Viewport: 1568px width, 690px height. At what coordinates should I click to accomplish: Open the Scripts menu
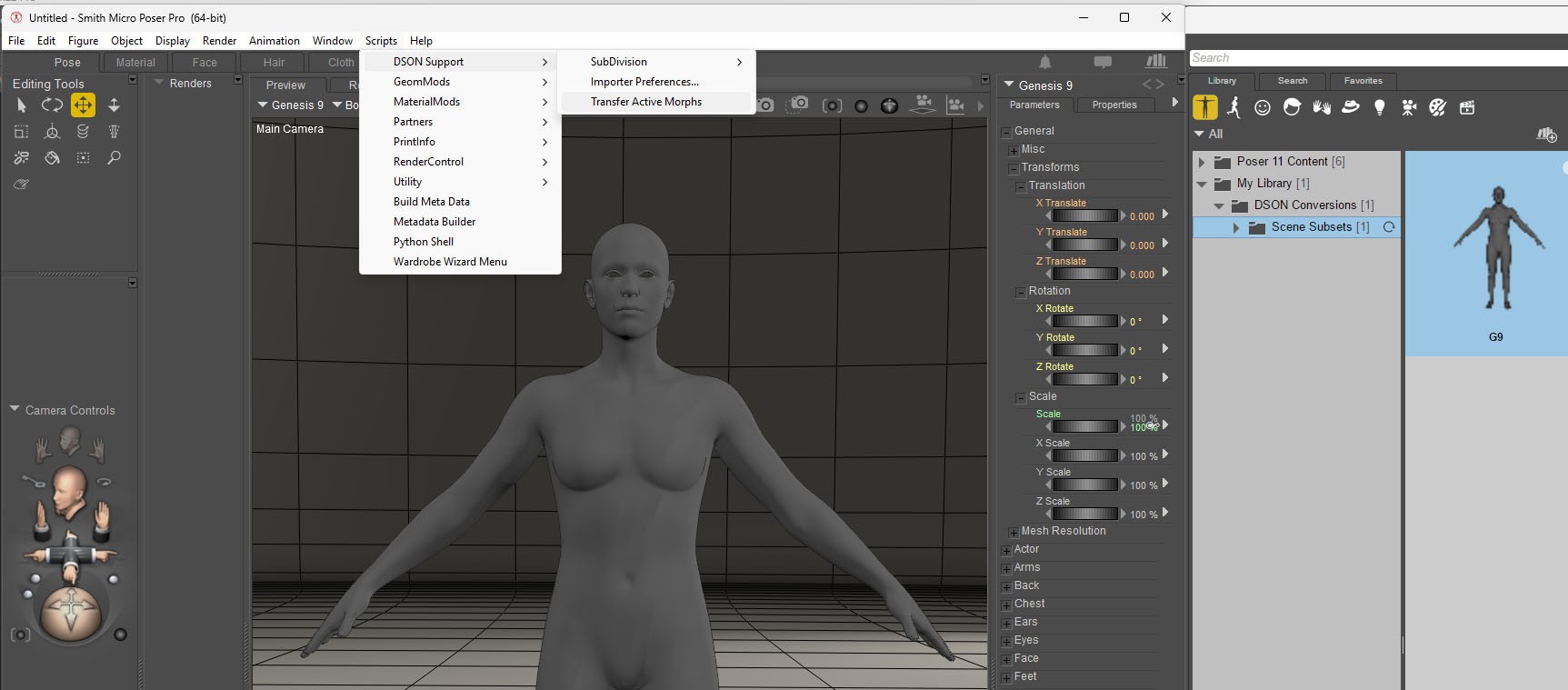[381, 41]
